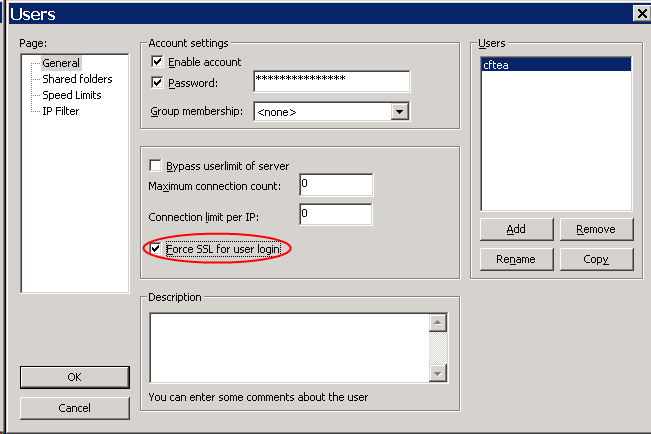Click inside the Description text area
The image size is (651, 434).
[288, 346]
